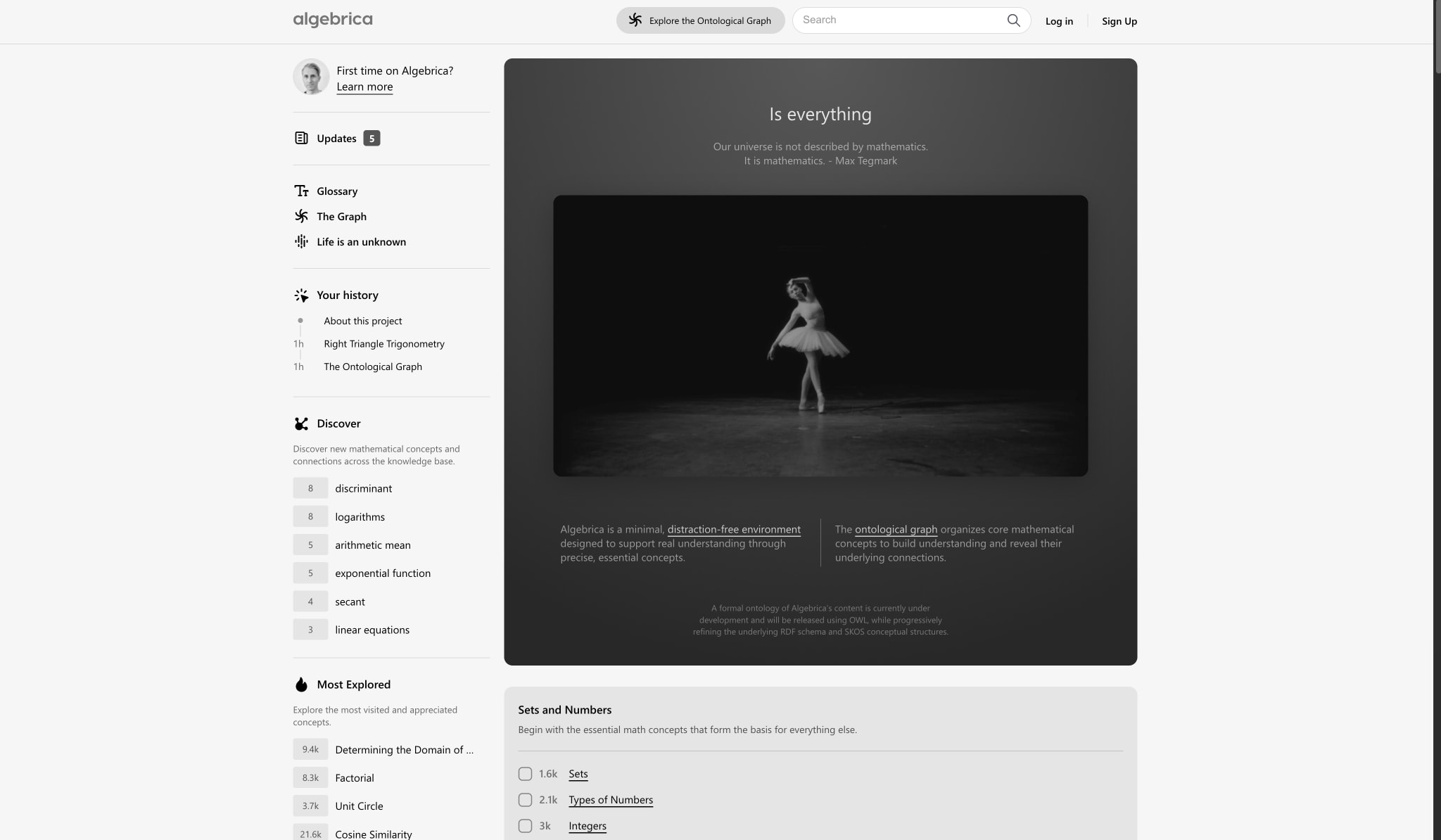1441x840 pixels.
Task: Click the Is everything headline
Action: (x=820, y=114)
